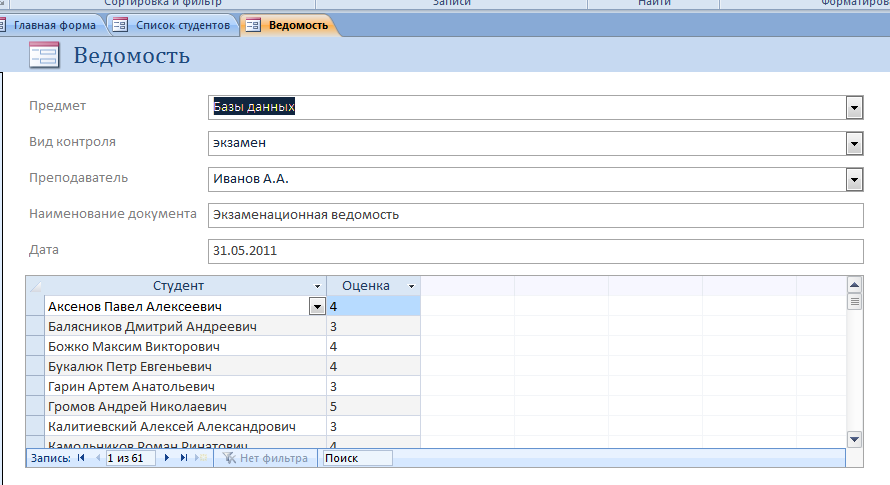Select the row Калитиевский Алексей Александрович
Image resolution: width=890 pixels, height=485 pixels.
[186, 427]
